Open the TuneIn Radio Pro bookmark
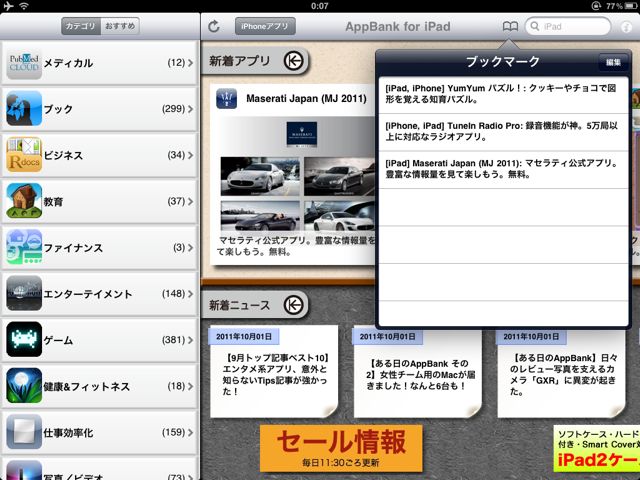The height and width of the screenshot is (480, 640). [503, 132]
